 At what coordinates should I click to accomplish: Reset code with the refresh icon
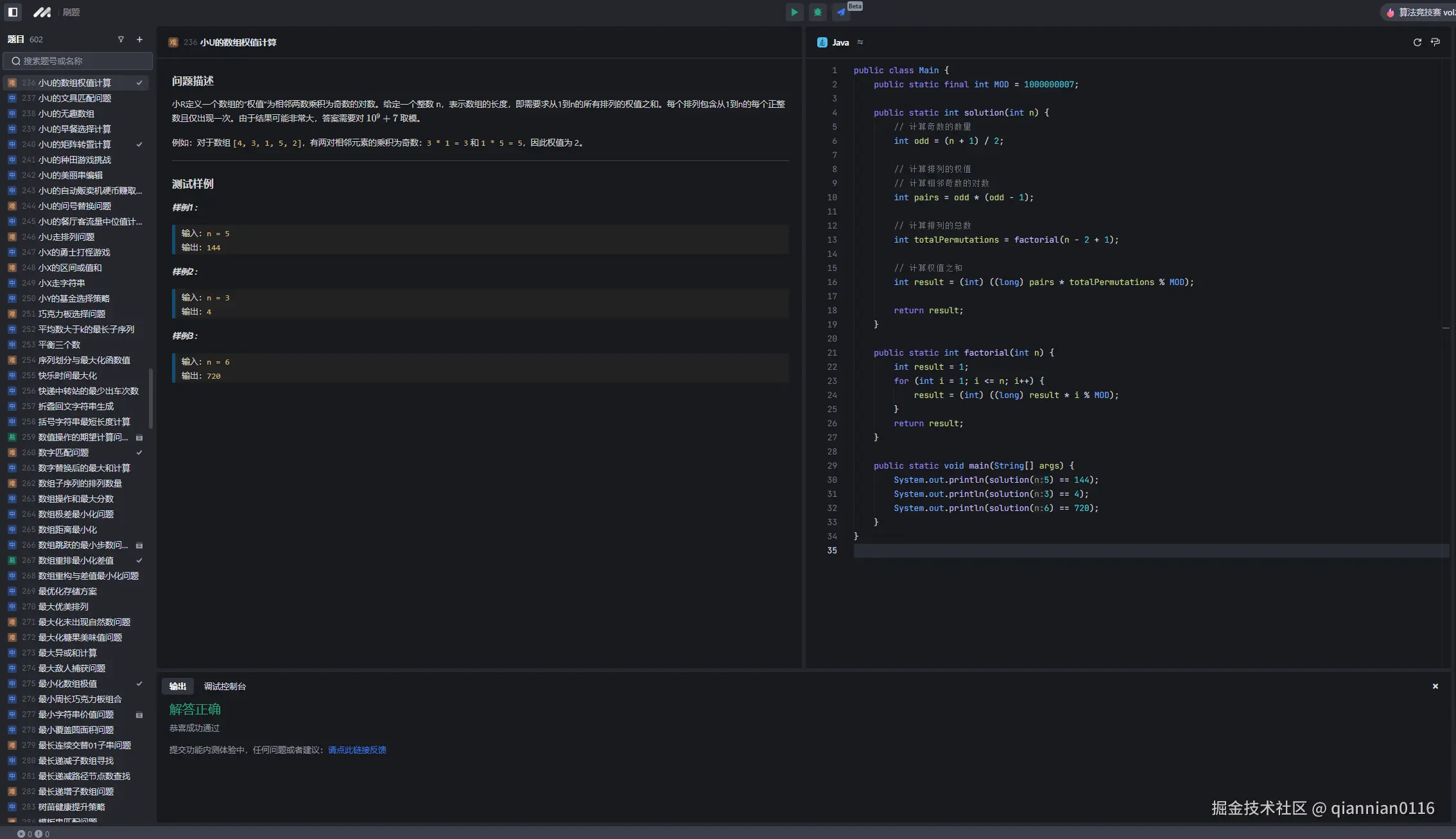(1417, 42)
